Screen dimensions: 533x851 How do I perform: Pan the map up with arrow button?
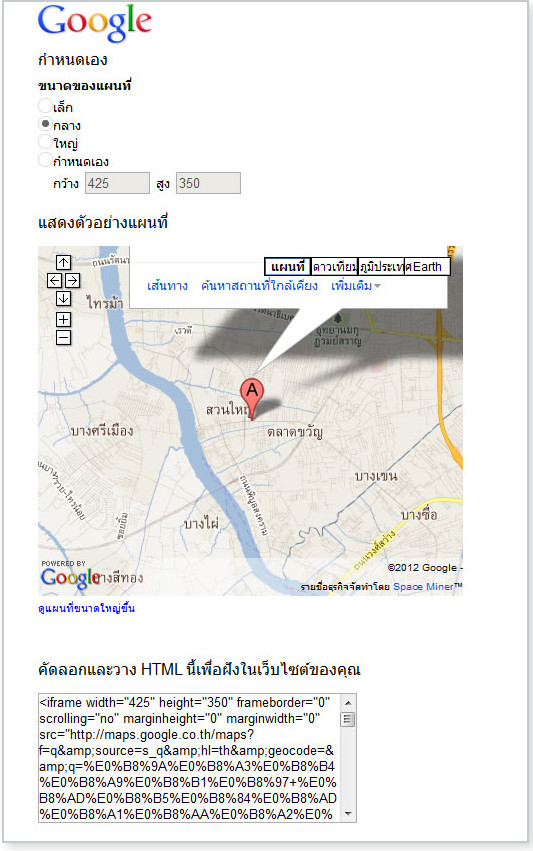click(x=64, y=263)
